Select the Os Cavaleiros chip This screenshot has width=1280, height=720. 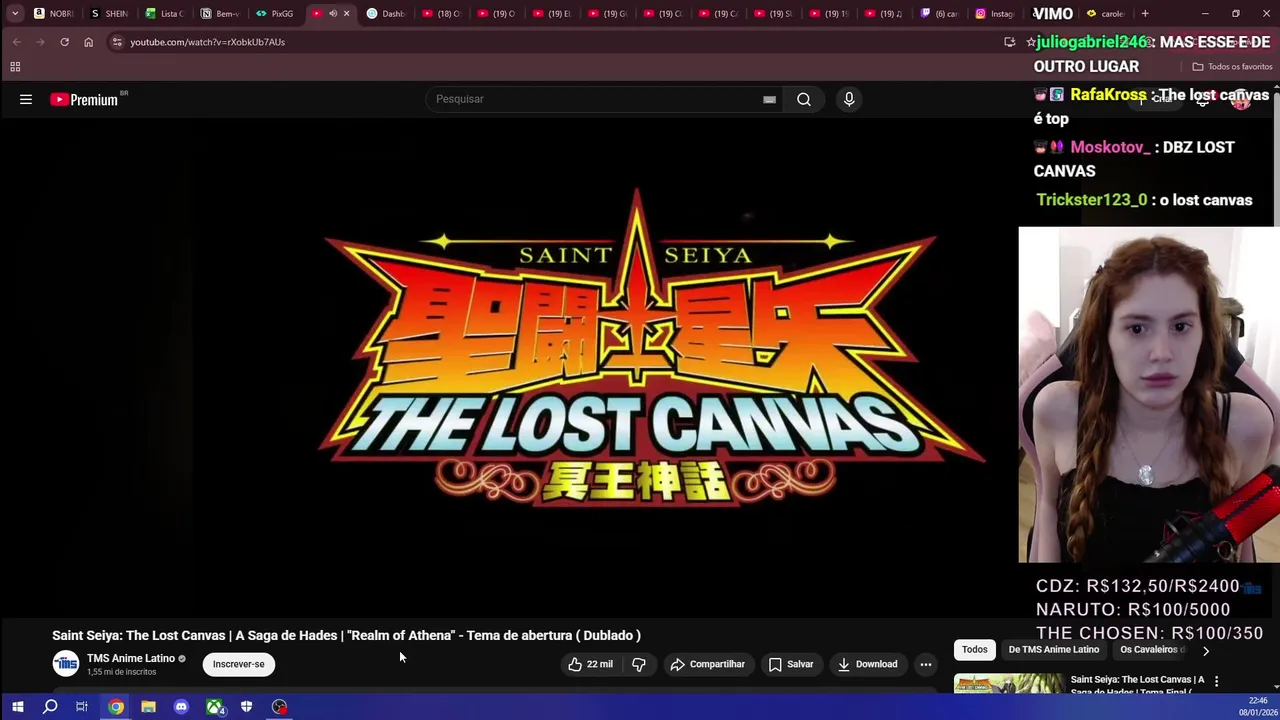click(1152, 650)
